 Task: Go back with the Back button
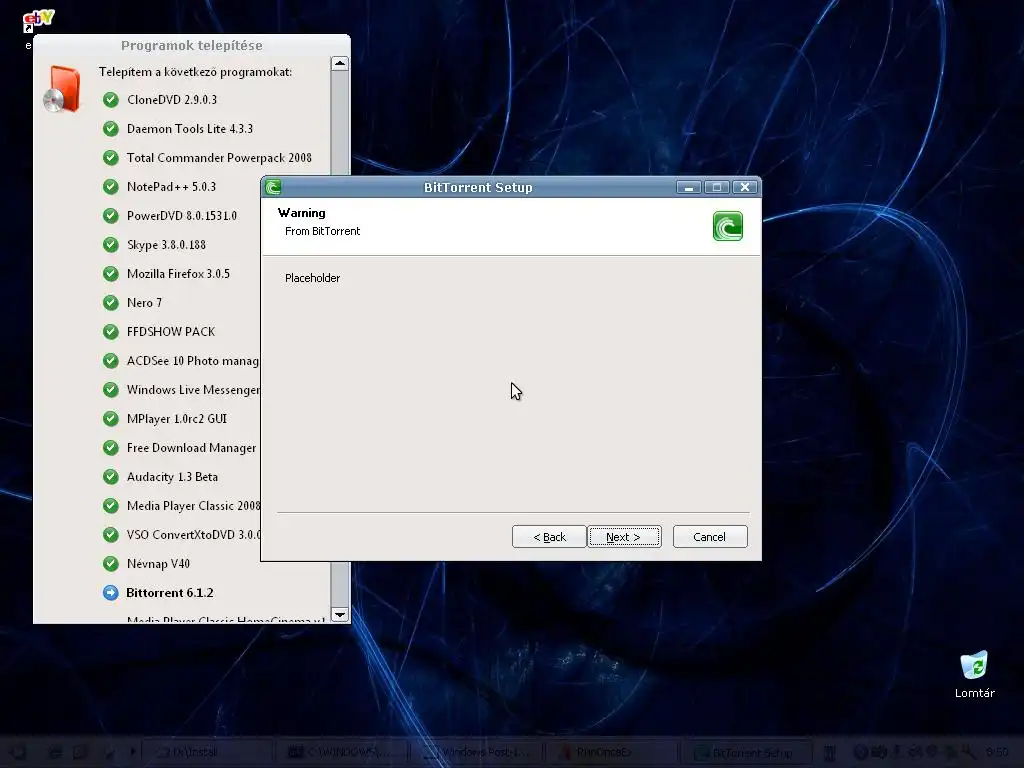(549, 537)
